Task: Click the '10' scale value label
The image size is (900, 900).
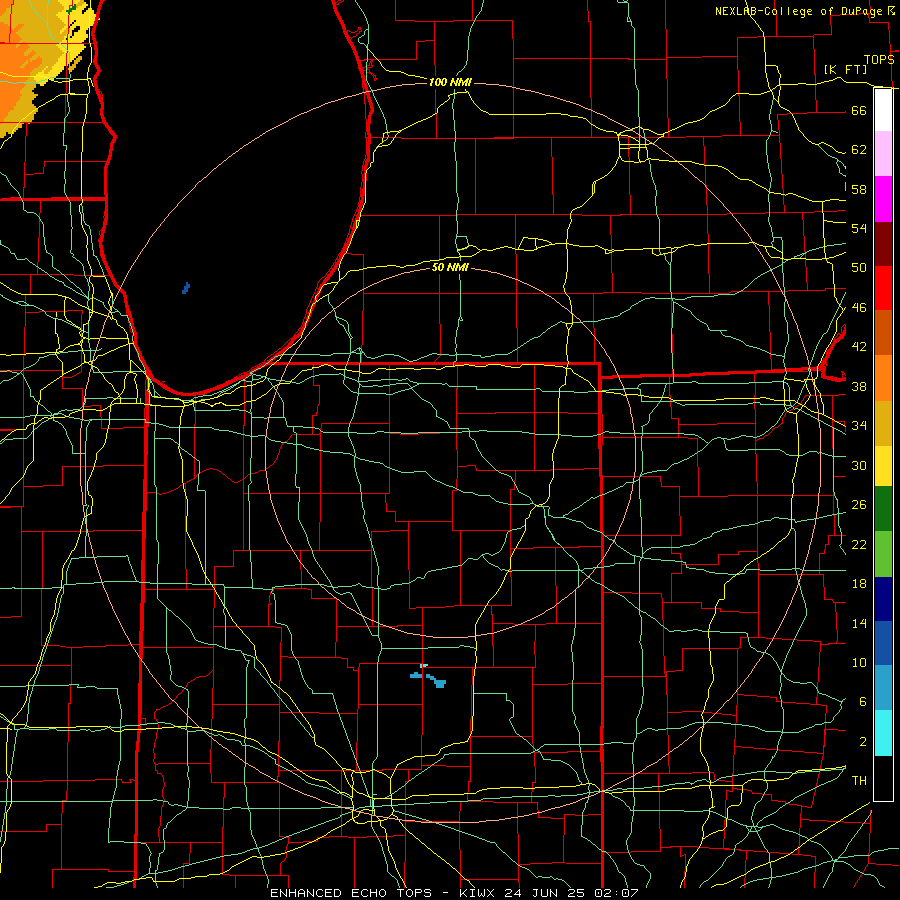Action: pos(859,662)
